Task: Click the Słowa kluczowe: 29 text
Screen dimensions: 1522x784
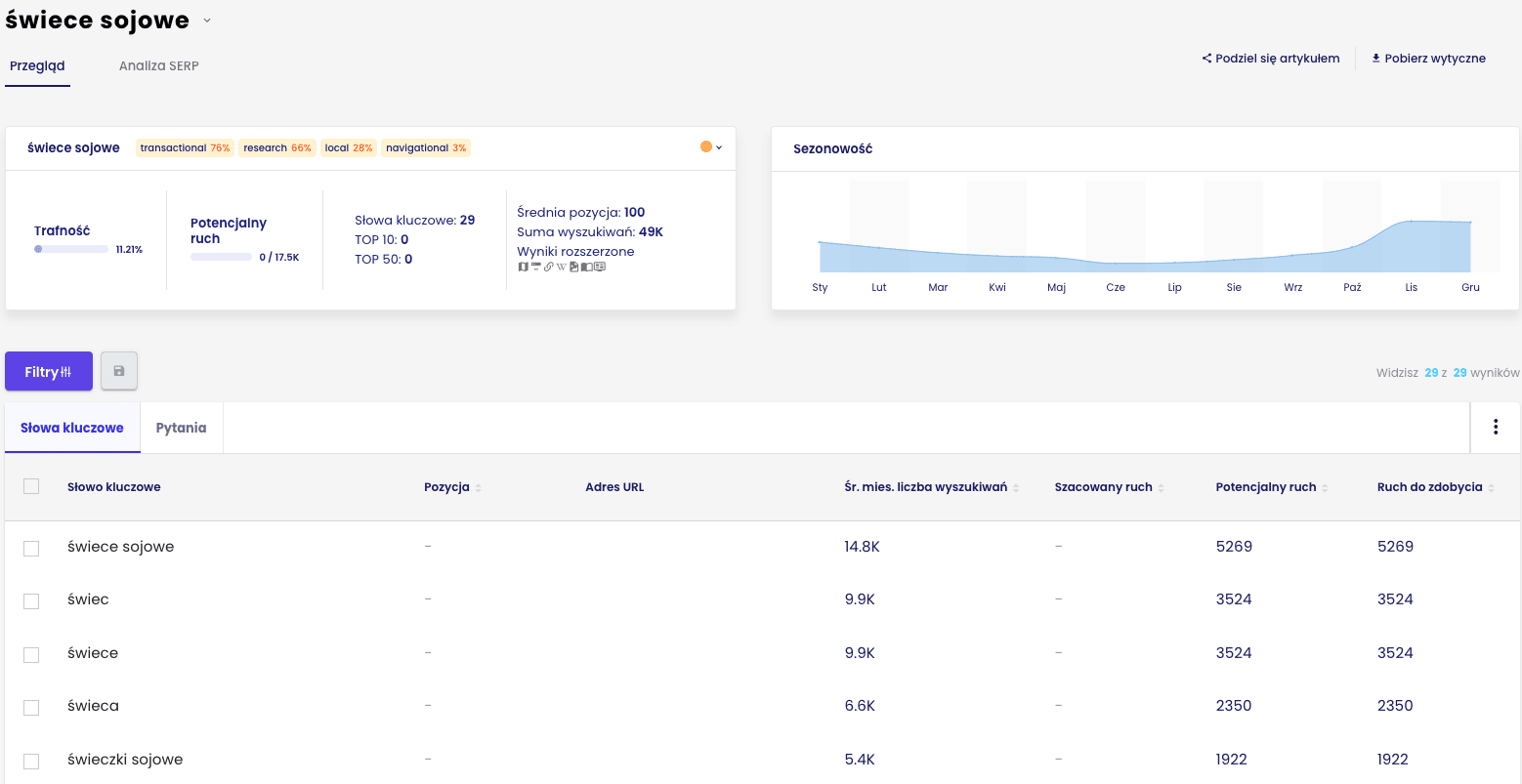Action: tap(415, 221)
